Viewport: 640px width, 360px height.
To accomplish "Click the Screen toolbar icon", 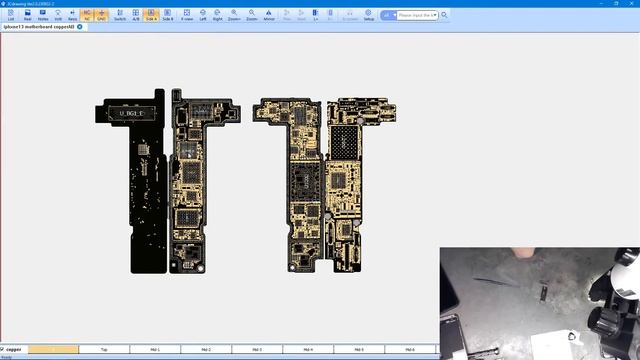I will (x=350, y=15).
